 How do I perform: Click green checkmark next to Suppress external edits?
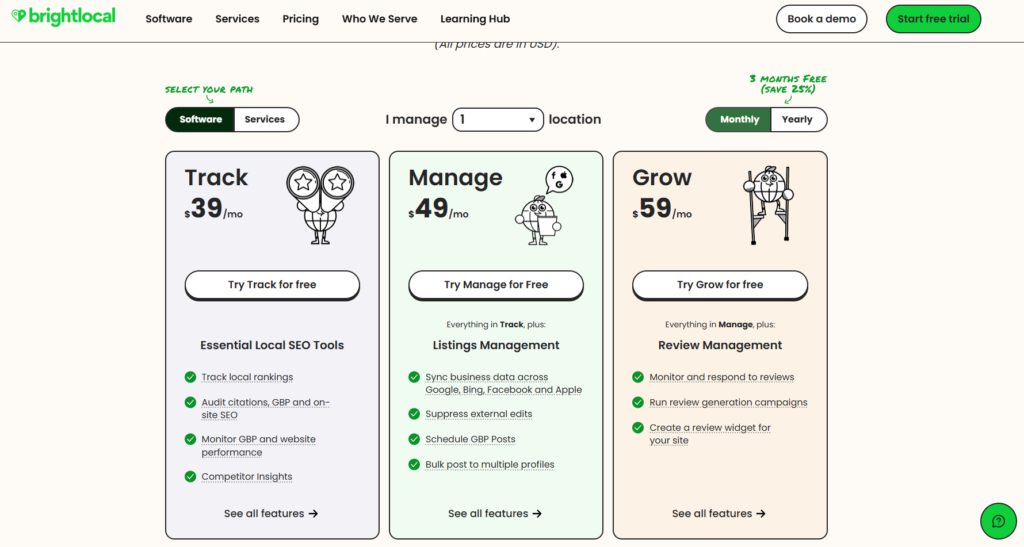414,414
